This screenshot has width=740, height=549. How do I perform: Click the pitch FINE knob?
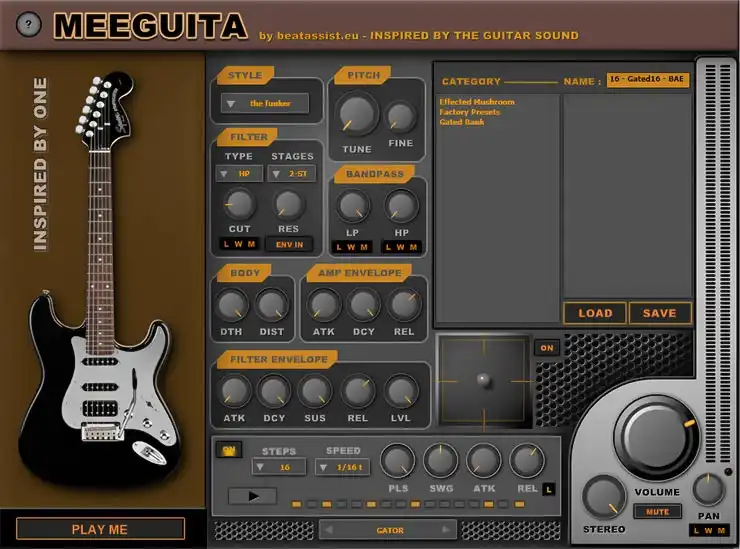401,117
